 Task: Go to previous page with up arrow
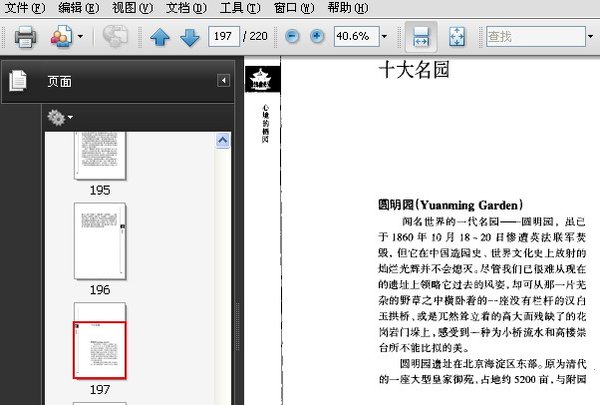(x=160, y=37)
